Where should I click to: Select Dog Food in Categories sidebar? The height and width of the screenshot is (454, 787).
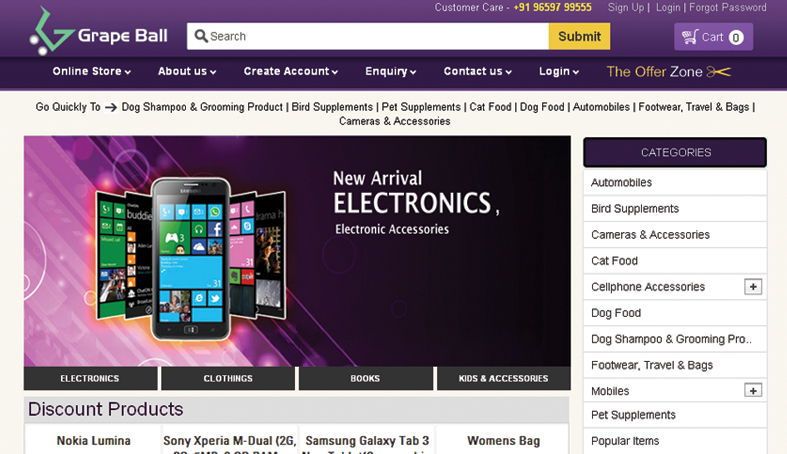pos(675,313)
